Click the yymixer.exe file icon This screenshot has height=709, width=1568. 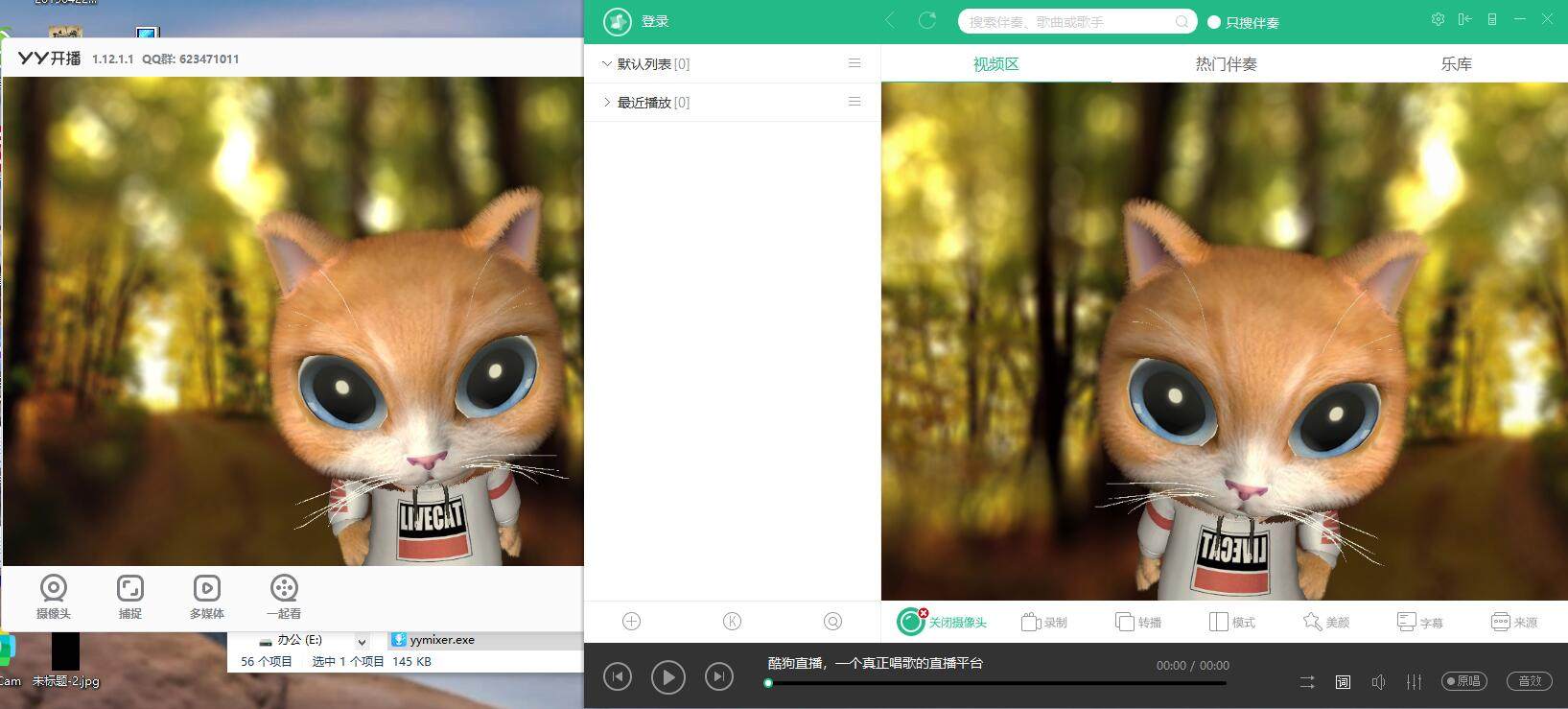(399, 640)
